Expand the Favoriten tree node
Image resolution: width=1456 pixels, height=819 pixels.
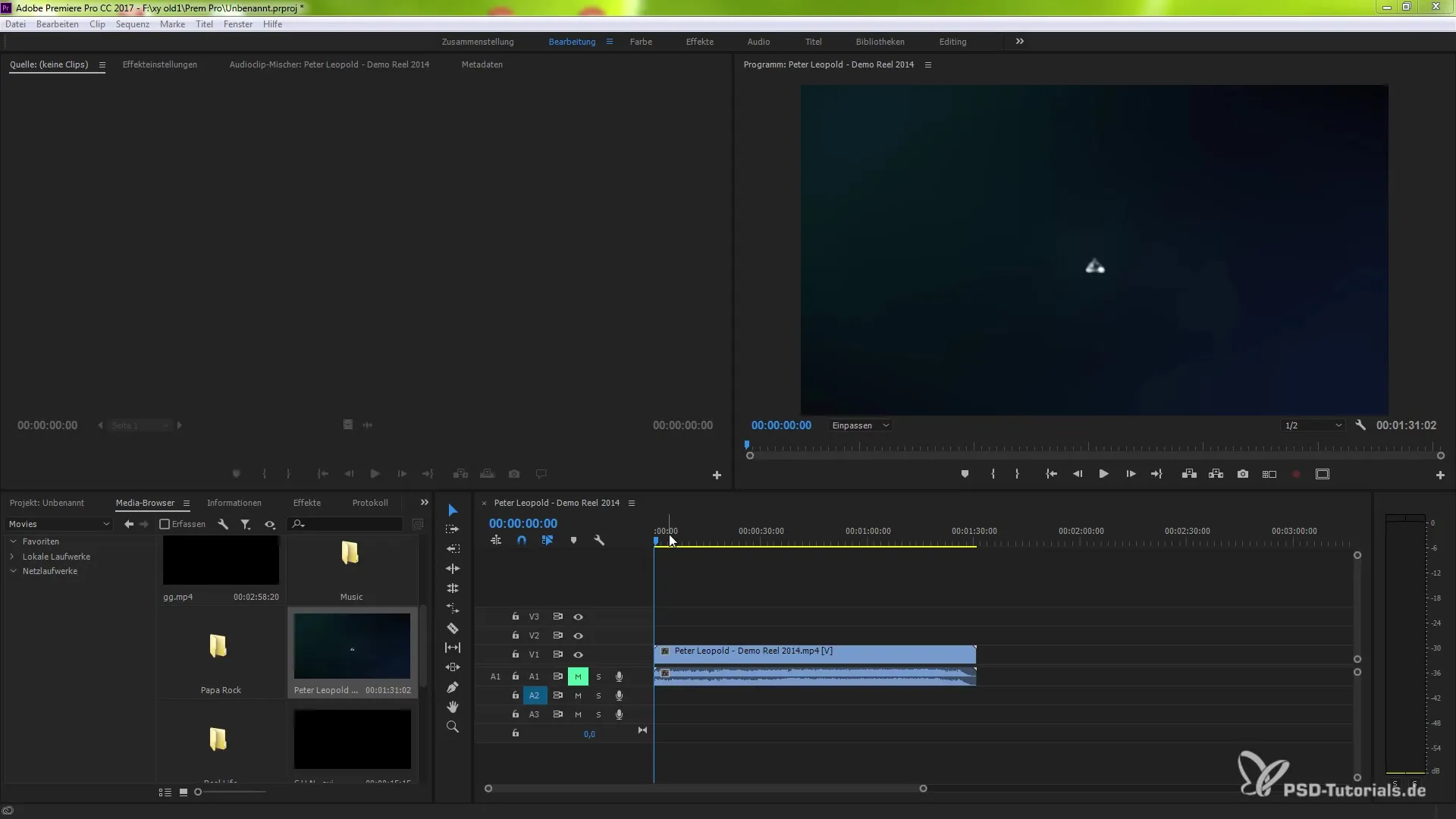pyautogui.click(x=13, y=541)
